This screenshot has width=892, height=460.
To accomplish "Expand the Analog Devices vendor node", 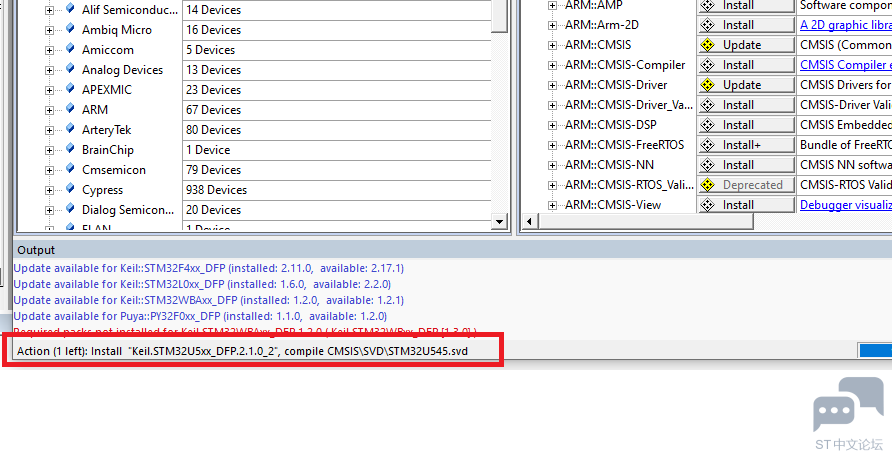I will pos(49,71).
